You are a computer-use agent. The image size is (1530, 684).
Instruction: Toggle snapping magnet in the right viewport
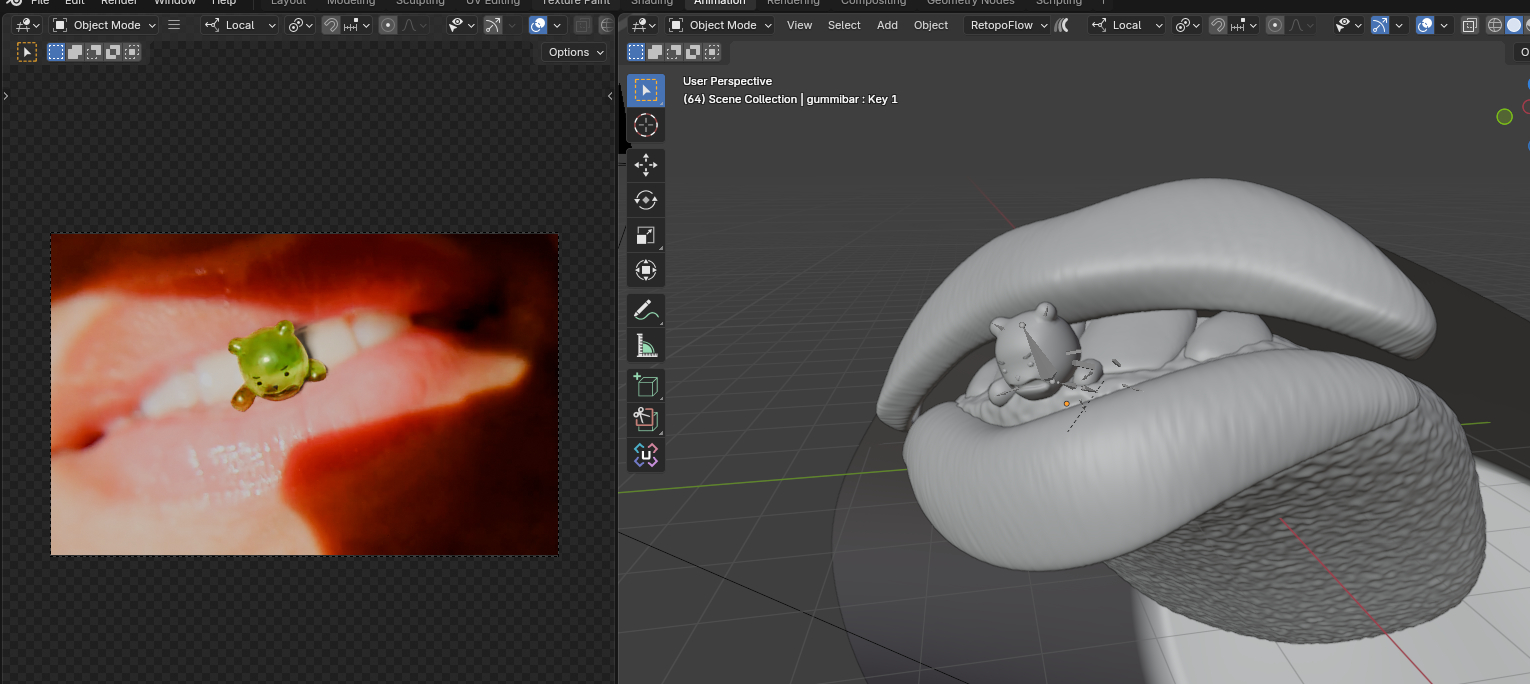(x=1217, y=25)
